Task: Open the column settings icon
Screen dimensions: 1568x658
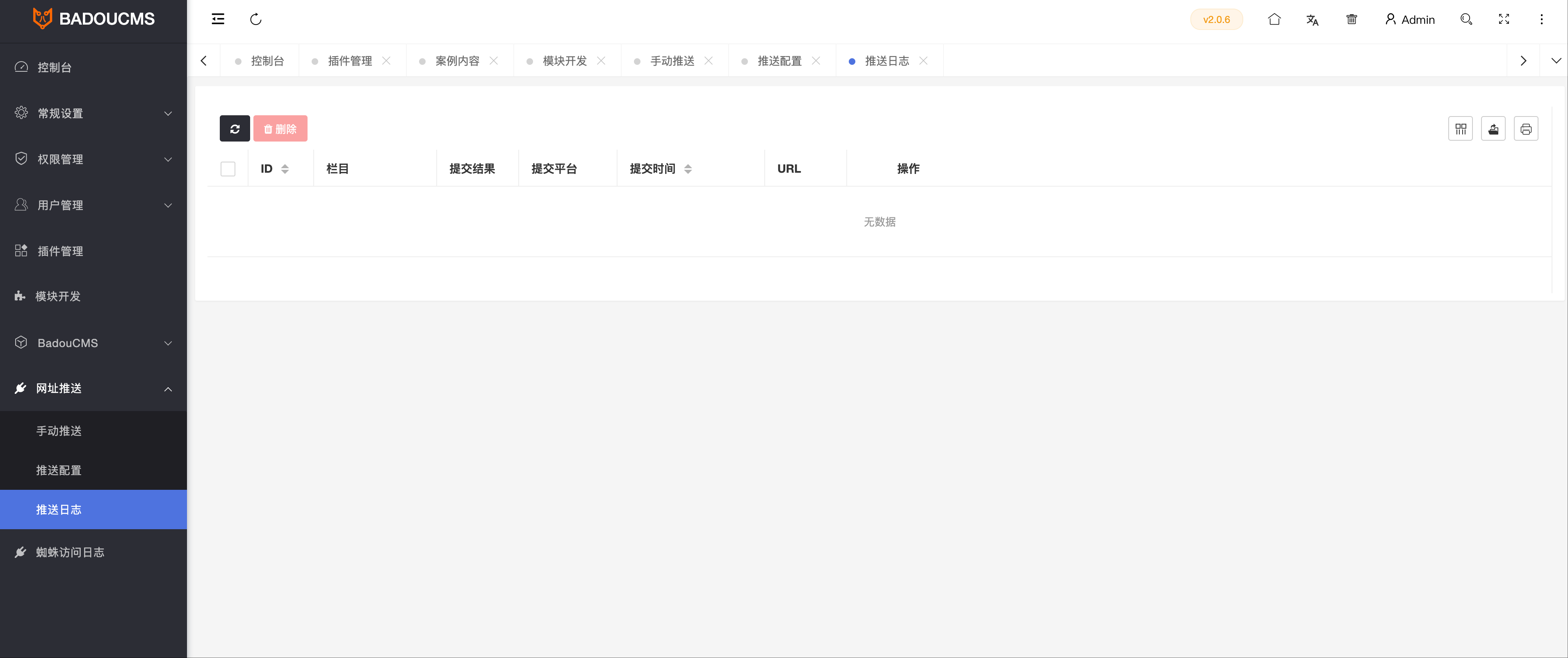Action: pyautogui.click(x=1460, y=128)
